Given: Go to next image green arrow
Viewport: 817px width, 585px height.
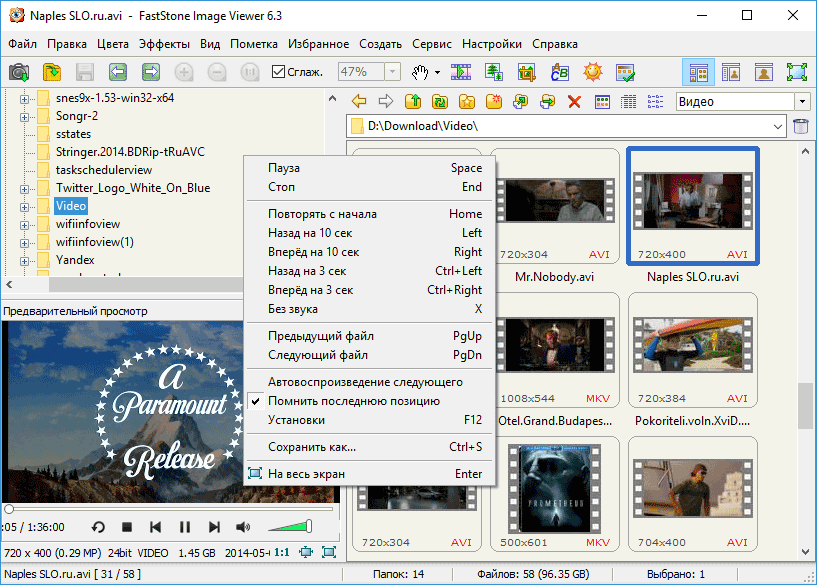Looking at the screenshot, I should 151,72.
